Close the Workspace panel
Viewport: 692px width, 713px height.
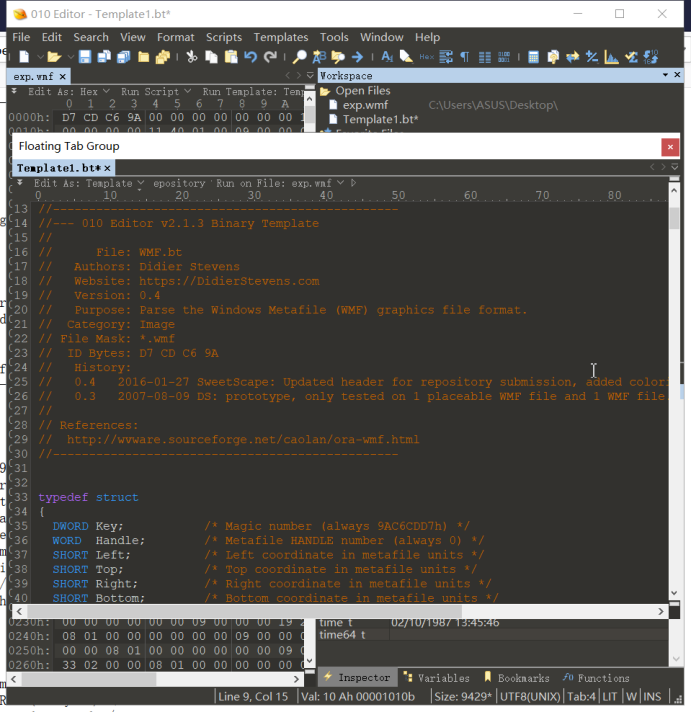(677, 75)
